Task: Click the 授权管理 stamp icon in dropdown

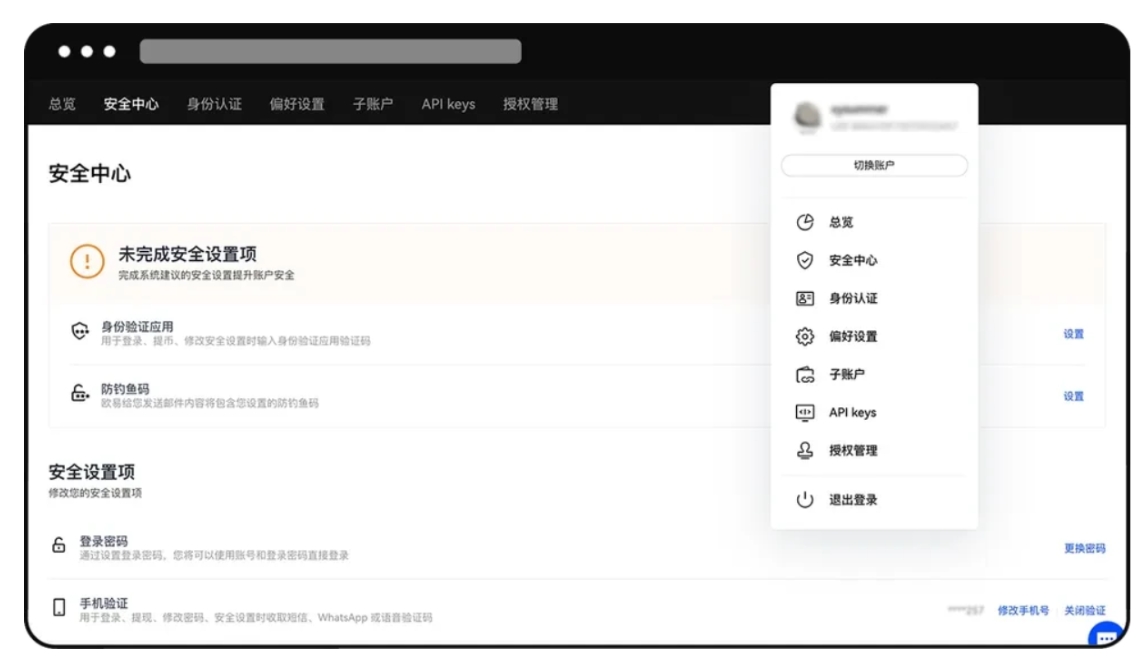Action: pos(805,451)
